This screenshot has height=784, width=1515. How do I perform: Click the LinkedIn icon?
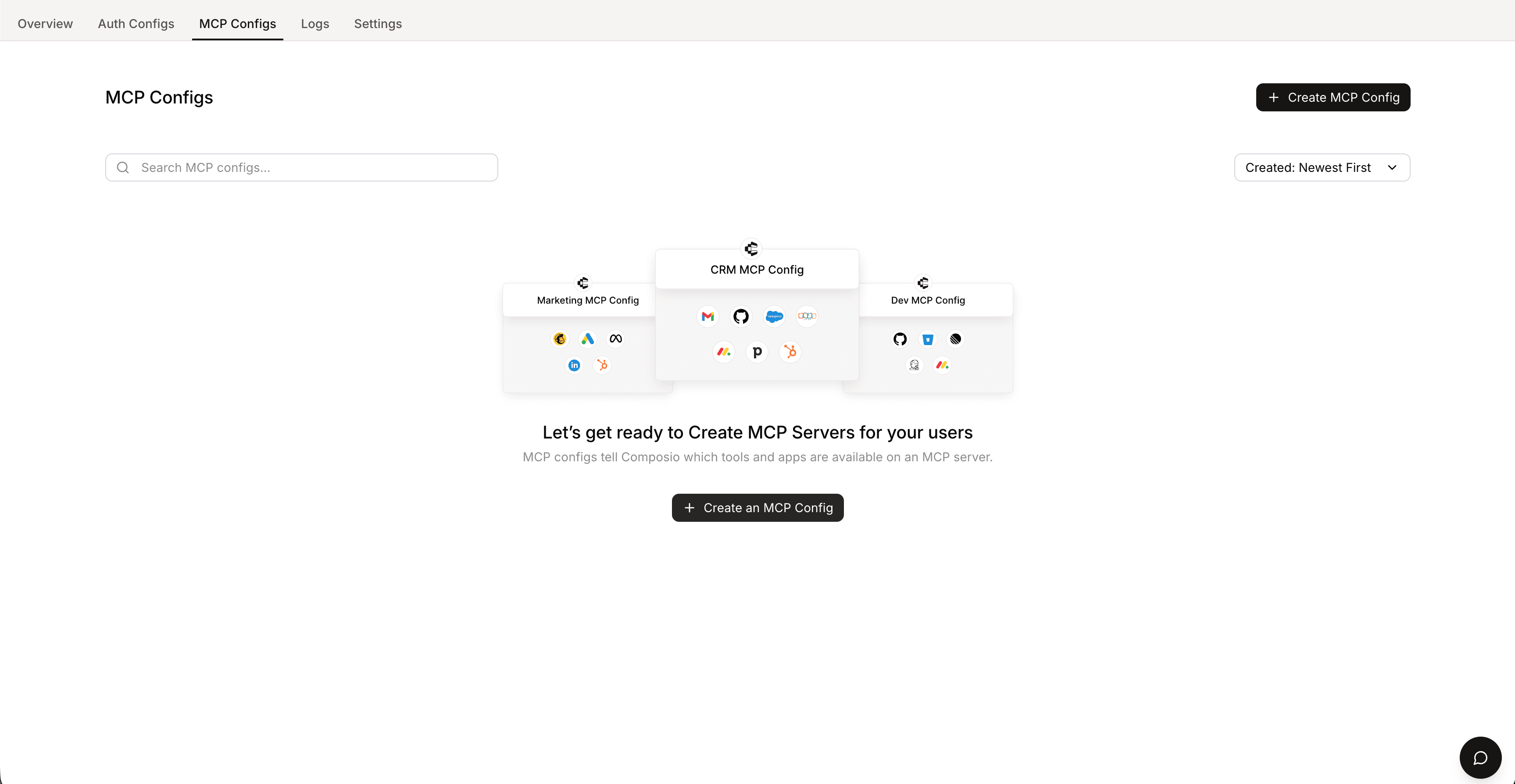(574, 365)
